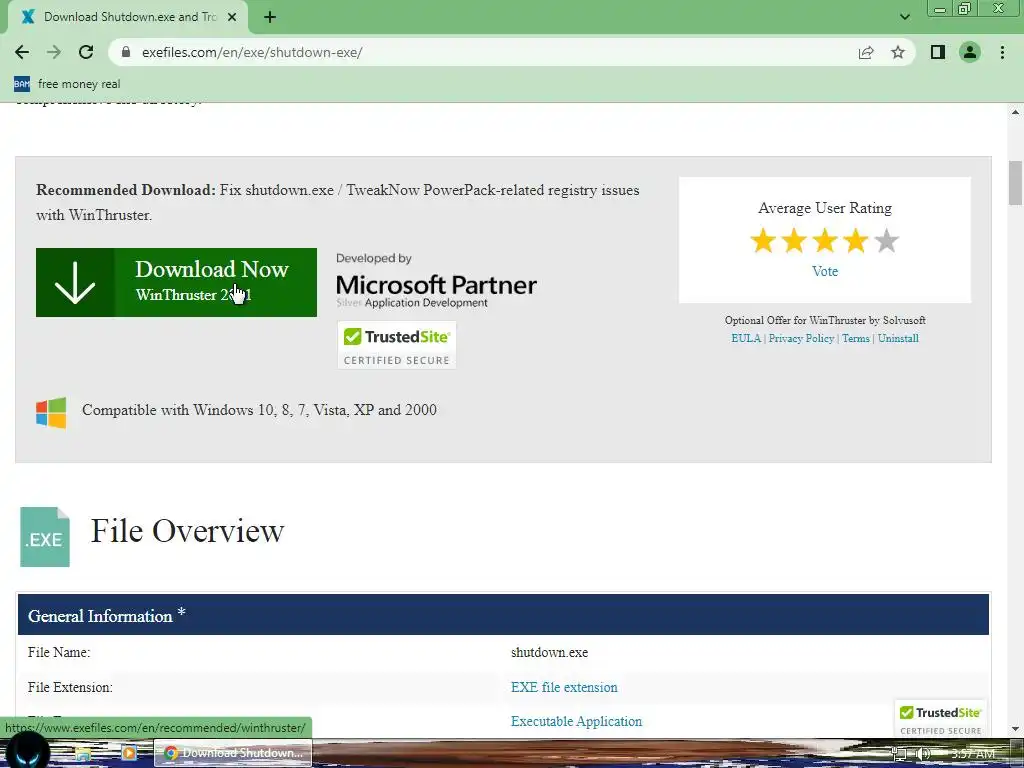This screenshot has height=768, width=1024.
Task: Click the General Information table header
Action: [504, 615]
